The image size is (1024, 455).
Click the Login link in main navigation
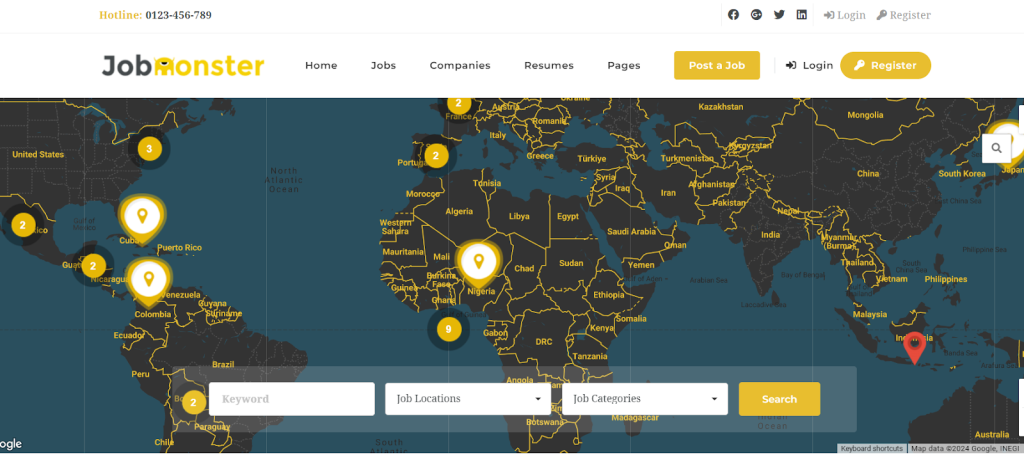809,65
